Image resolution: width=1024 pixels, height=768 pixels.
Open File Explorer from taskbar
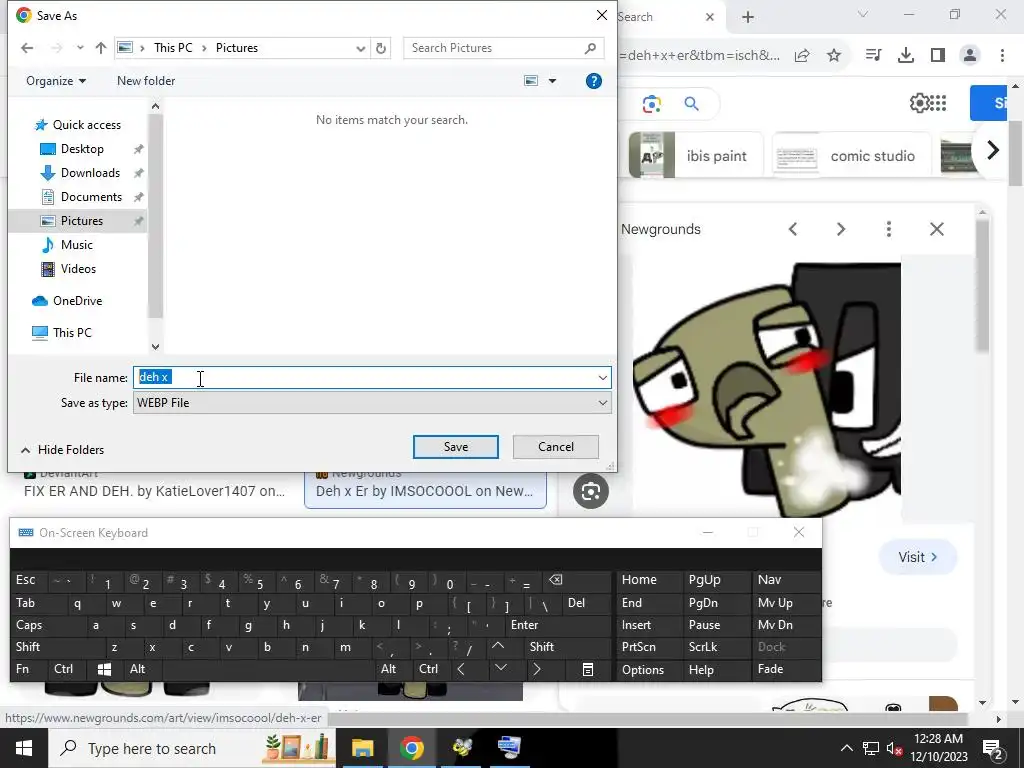[362, 748]
